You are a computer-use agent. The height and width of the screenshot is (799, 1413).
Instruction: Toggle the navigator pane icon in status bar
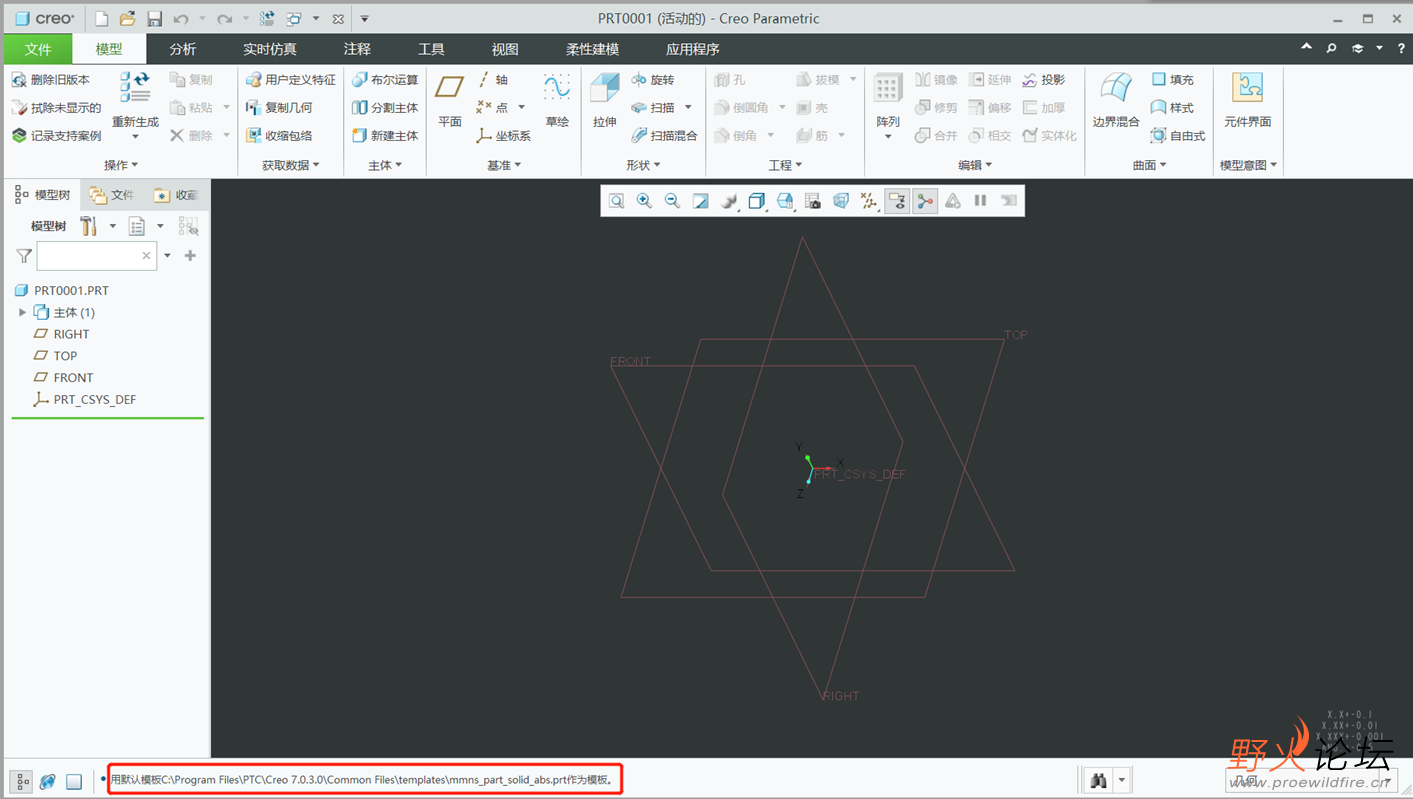coord(22,782)
